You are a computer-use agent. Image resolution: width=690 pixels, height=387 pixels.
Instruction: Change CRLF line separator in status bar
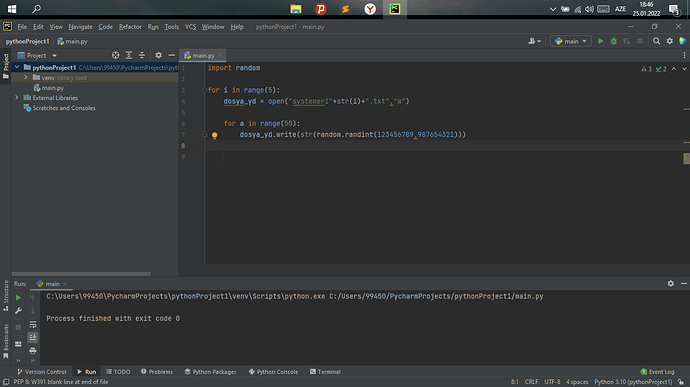[531, 382]
